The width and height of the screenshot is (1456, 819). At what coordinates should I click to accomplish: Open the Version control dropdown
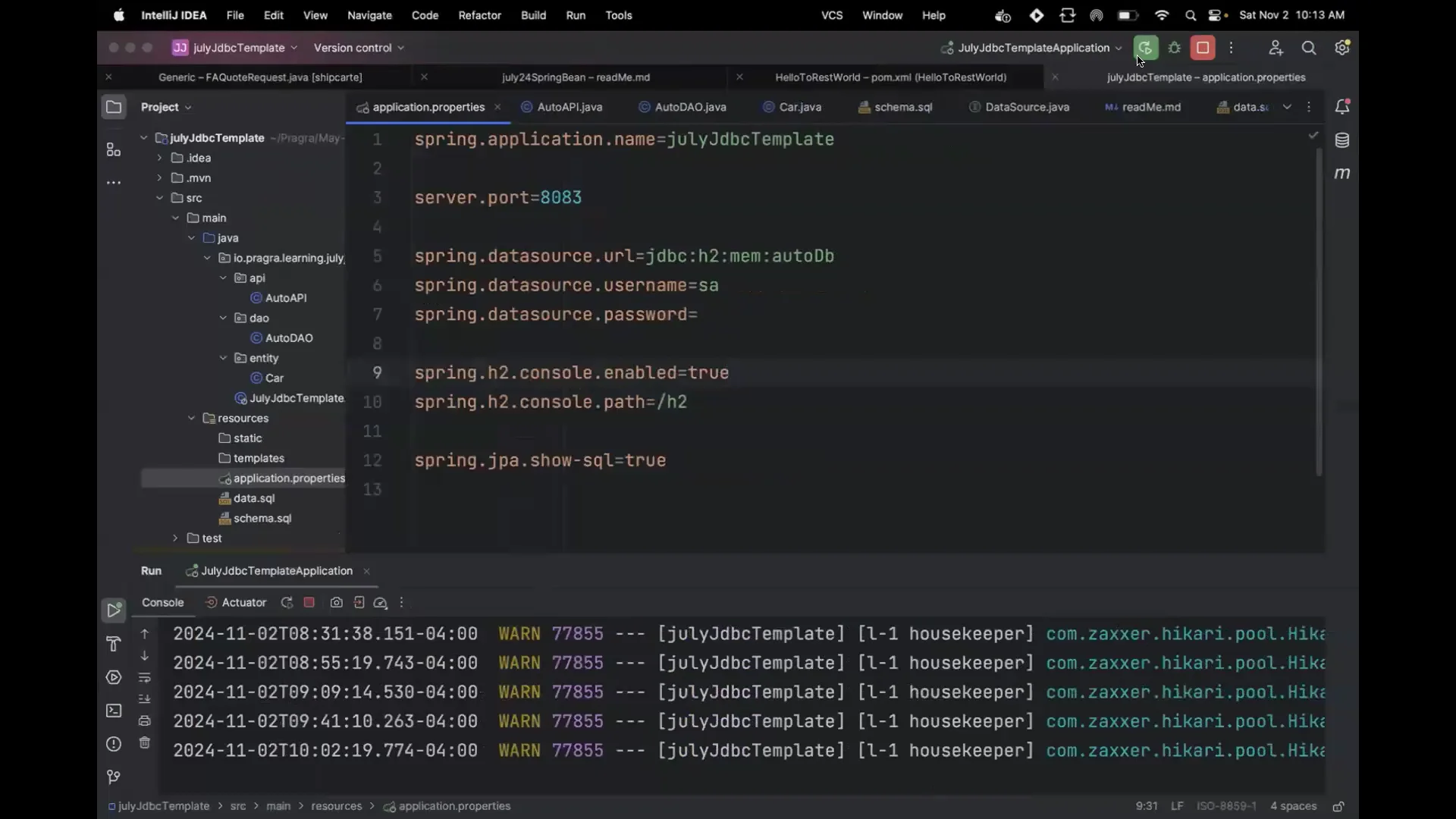pos(359,48)
